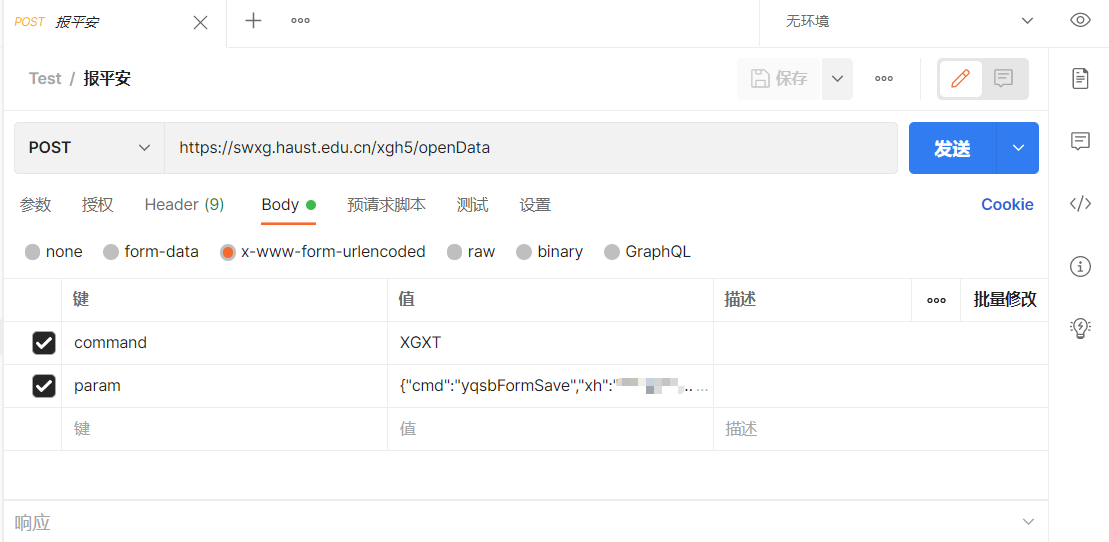Switch to the 预请求脚本 tab
Viewport: 1109px width, 542px height.
pyautogui.click(x=387, y=205)
